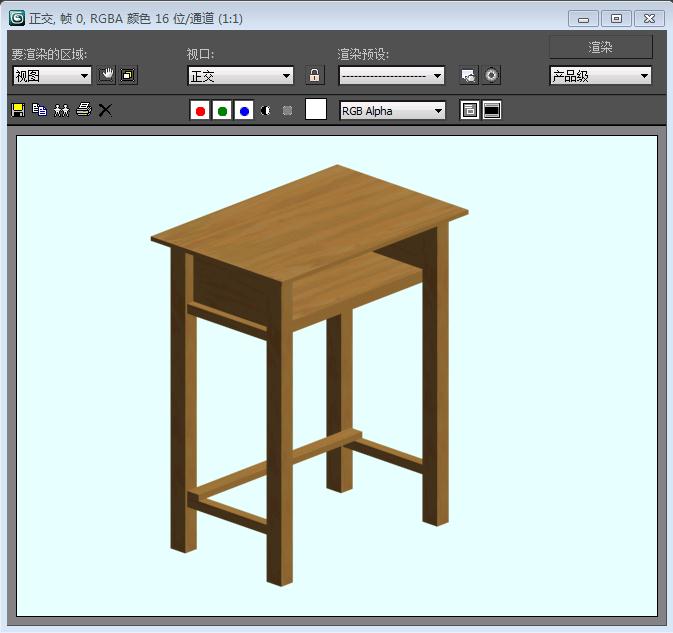Toggle the UI frame display icon

(x=491, y=110)
